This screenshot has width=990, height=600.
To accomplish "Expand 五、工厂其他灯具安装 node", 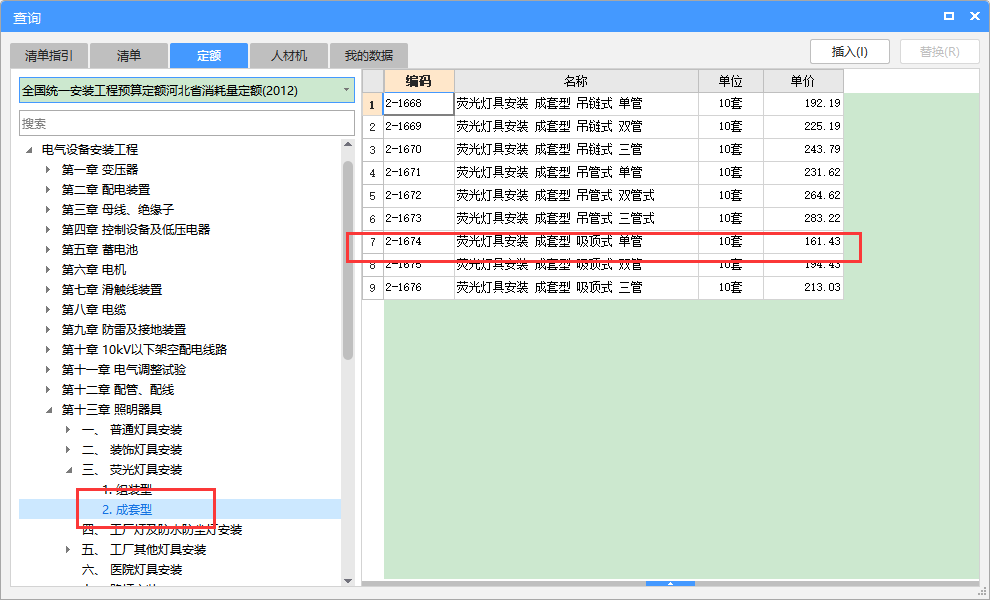I will click(x=68, y=549).
